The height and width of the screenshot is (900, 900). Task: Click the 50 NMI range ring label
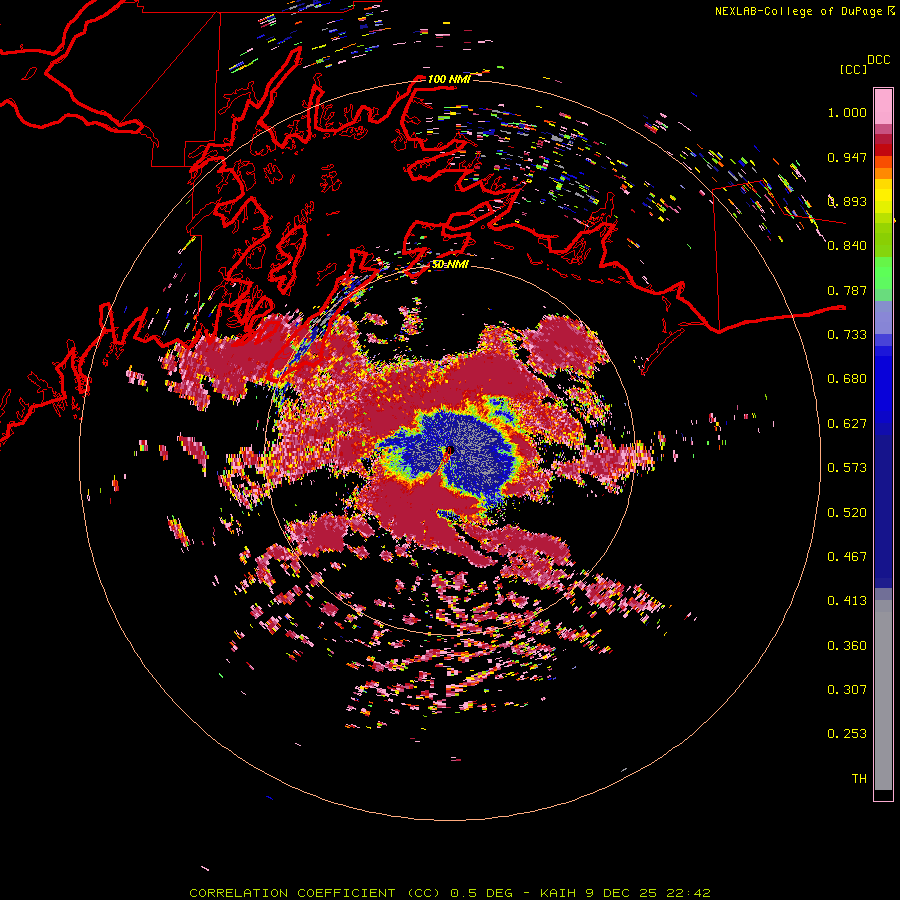(450, 265)
